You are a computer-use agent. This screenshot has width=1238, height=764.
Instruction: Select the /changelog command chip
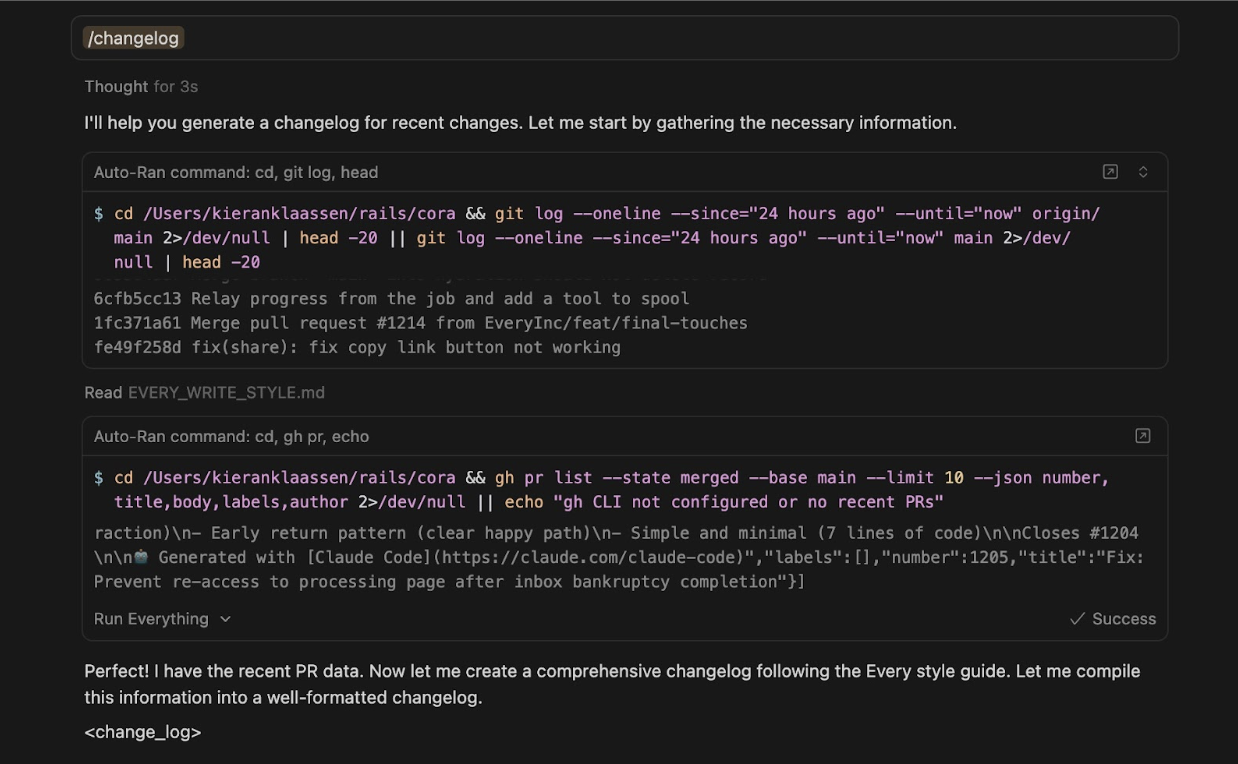pyautogui.click(x=133, y=37)
